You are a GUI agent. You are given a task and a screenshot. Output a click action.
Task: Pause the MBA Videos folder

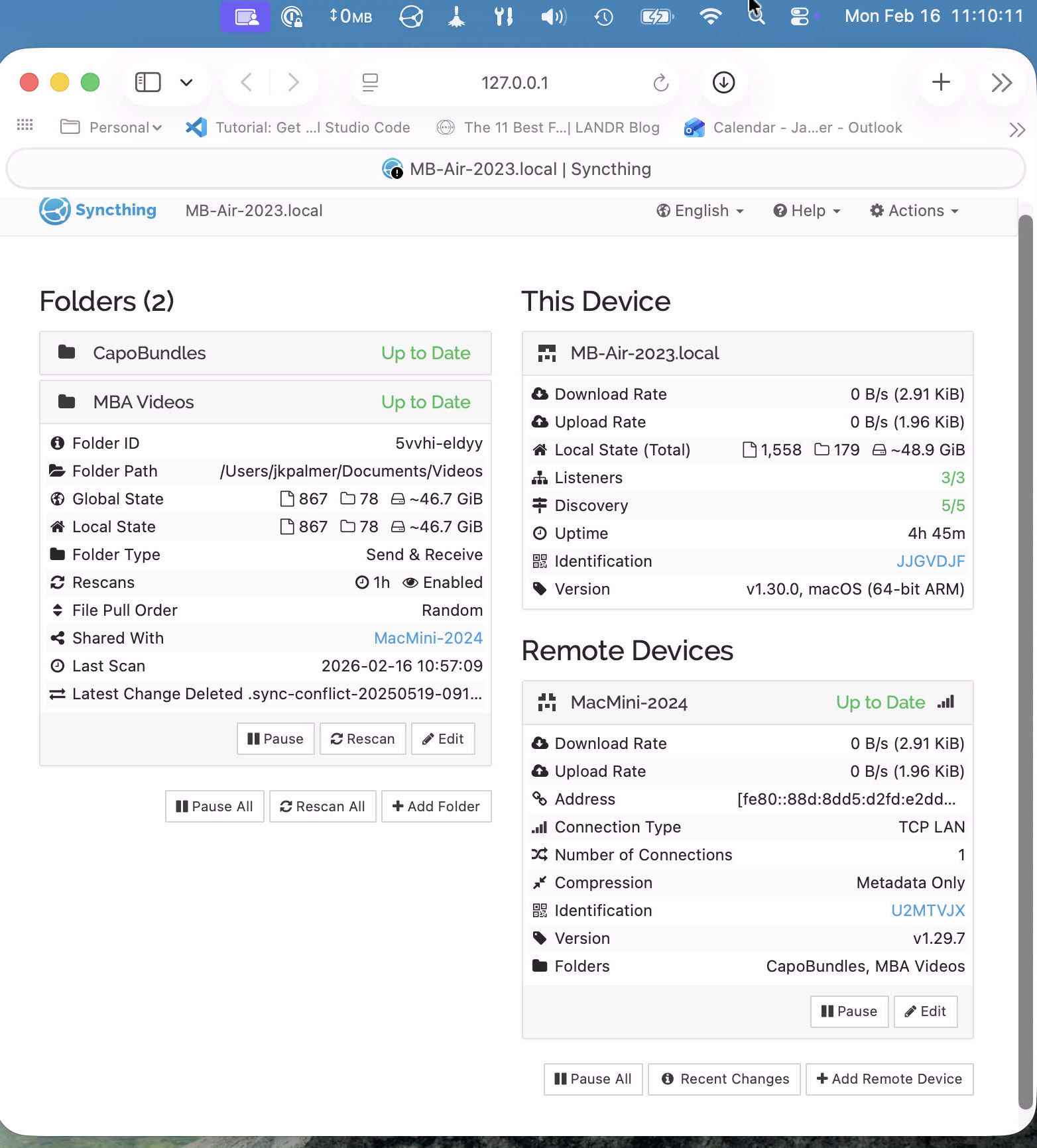point(275,739)
